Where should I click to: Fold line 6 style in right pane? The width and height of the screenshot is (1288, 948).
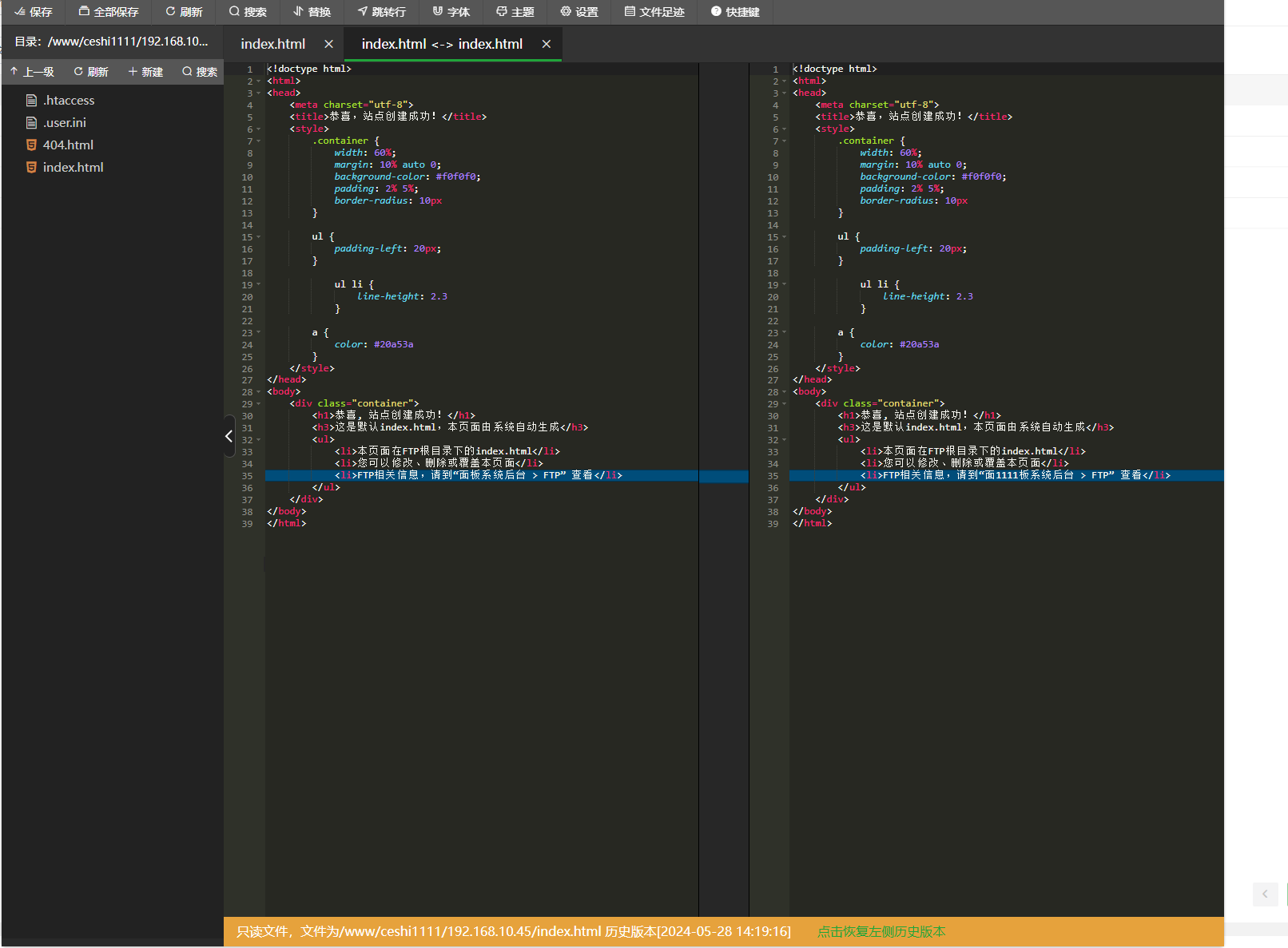pos(785,129)
